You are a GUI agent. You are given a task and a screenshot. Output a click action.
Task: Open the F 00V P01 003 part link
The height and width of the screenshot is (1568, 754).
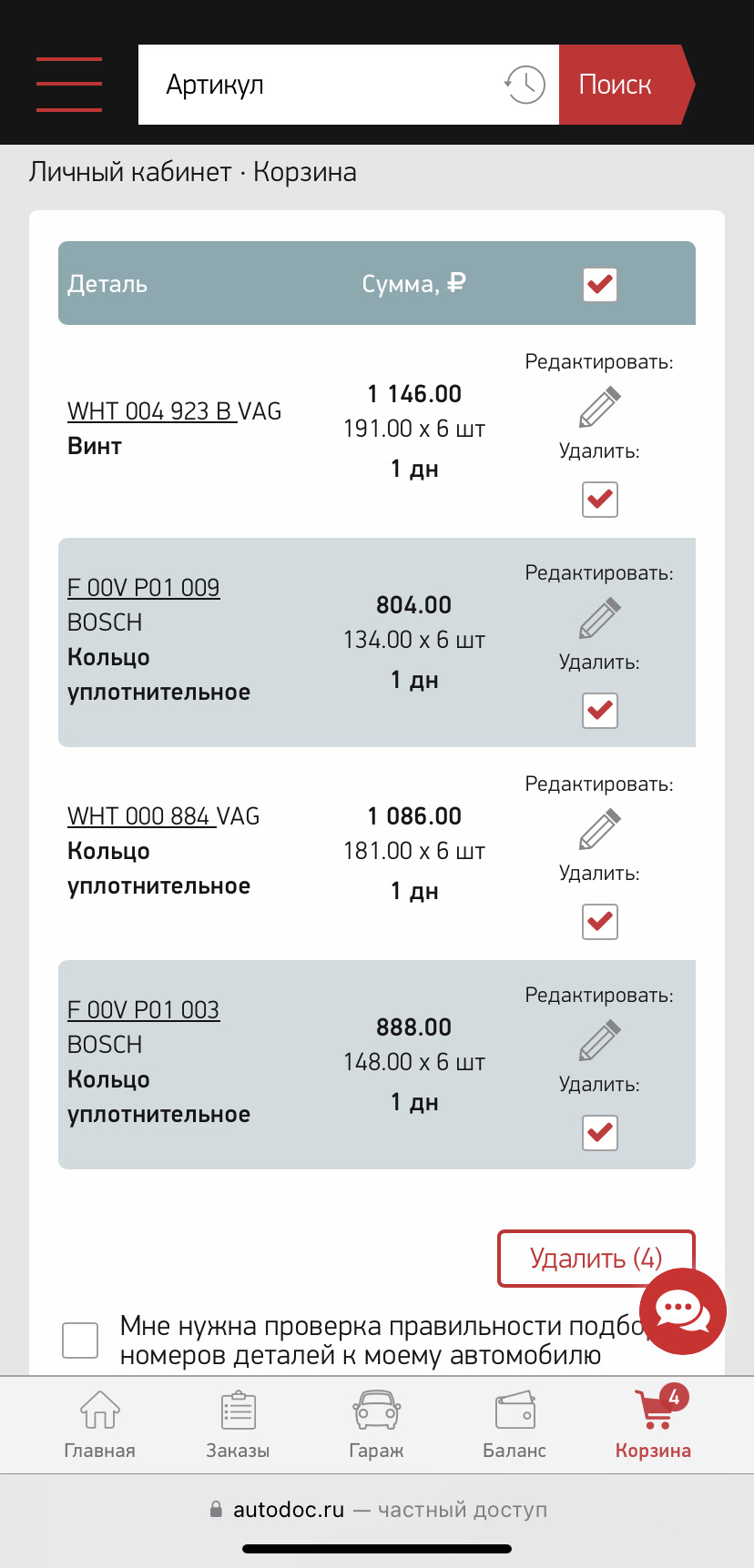click(143, 1010)
